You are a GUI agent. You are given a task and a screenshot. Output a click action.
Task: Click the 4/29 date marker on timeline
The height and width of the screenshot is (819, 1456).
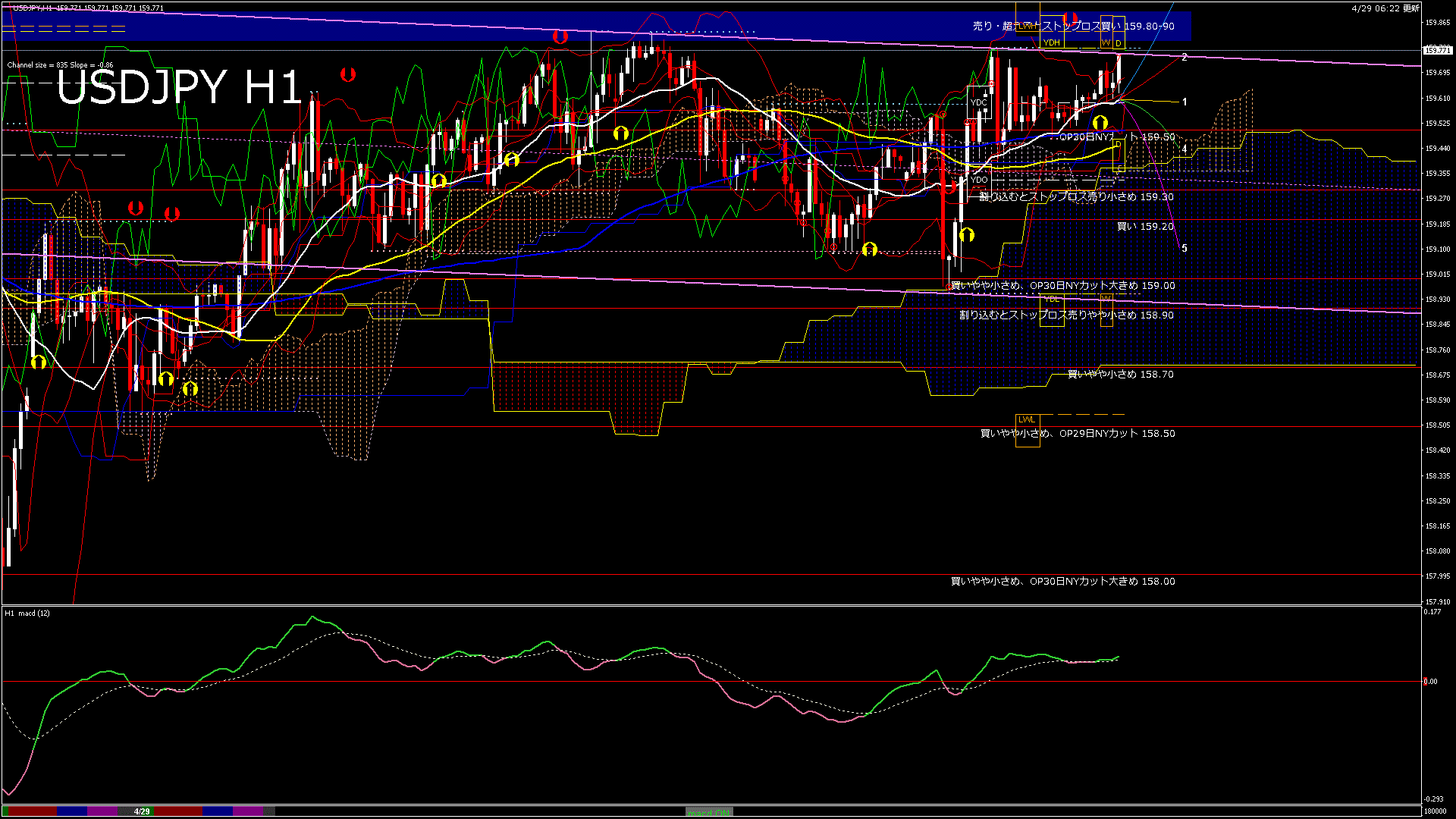142,811
